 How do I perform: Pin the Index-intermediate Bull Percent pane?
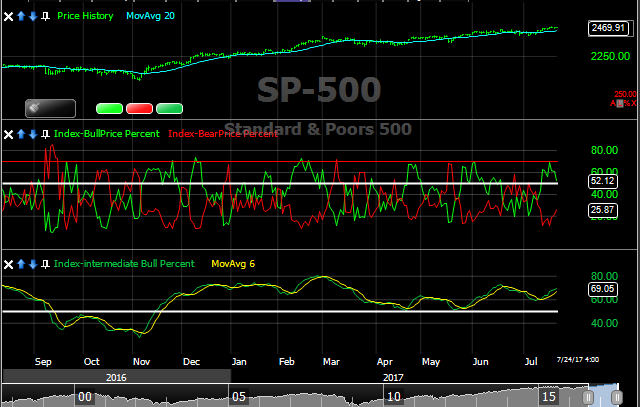(x=45, y=264)
